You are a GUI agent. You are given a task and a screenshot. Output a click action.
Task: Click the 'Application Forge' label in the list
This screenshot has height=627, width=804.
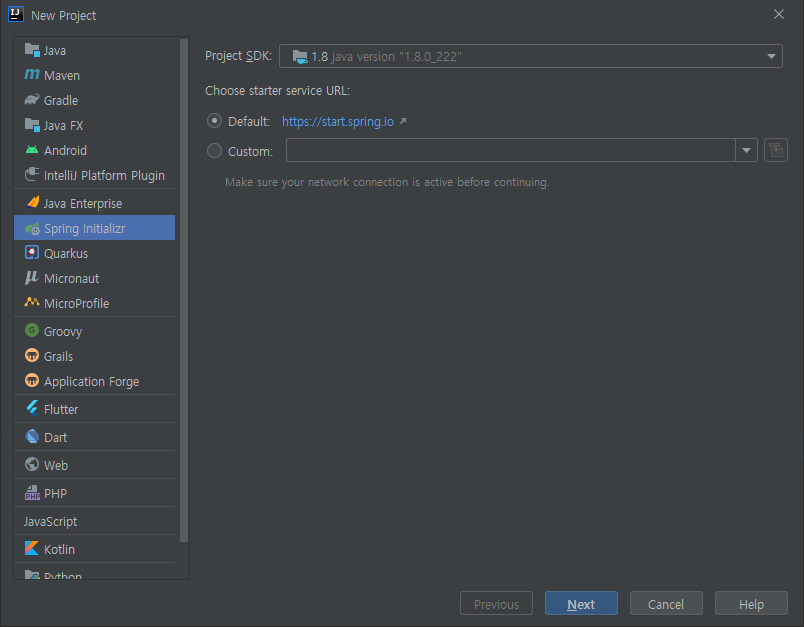tap(91, 381)
